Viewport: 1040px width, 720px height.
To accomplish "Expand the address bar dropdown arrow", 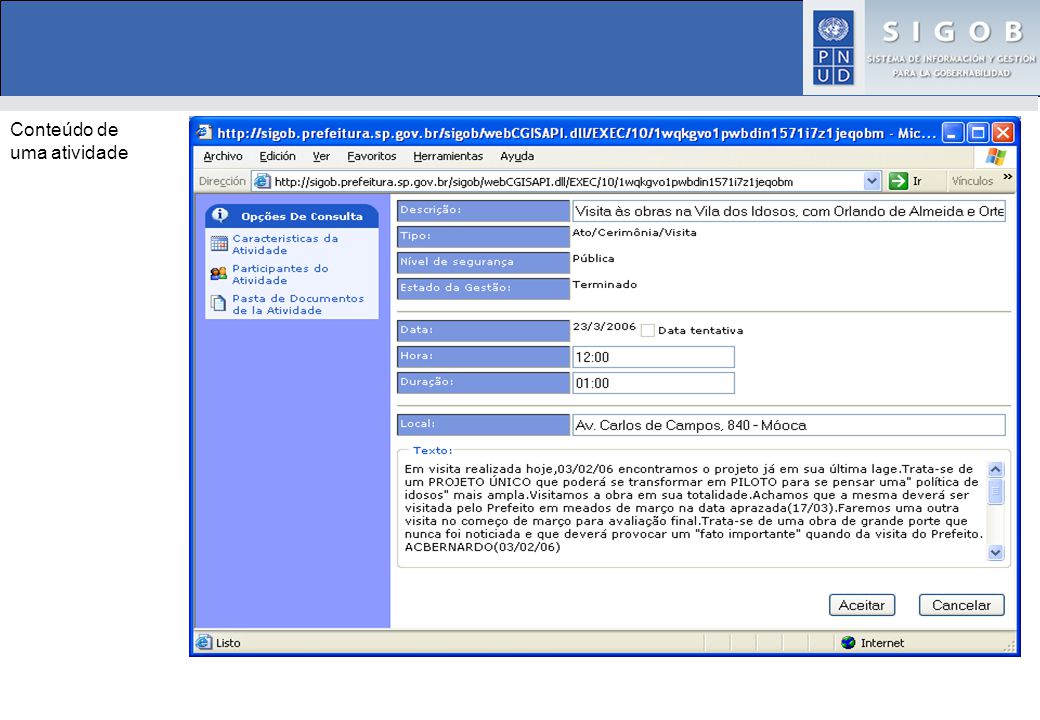I will [x=872, y=181].
